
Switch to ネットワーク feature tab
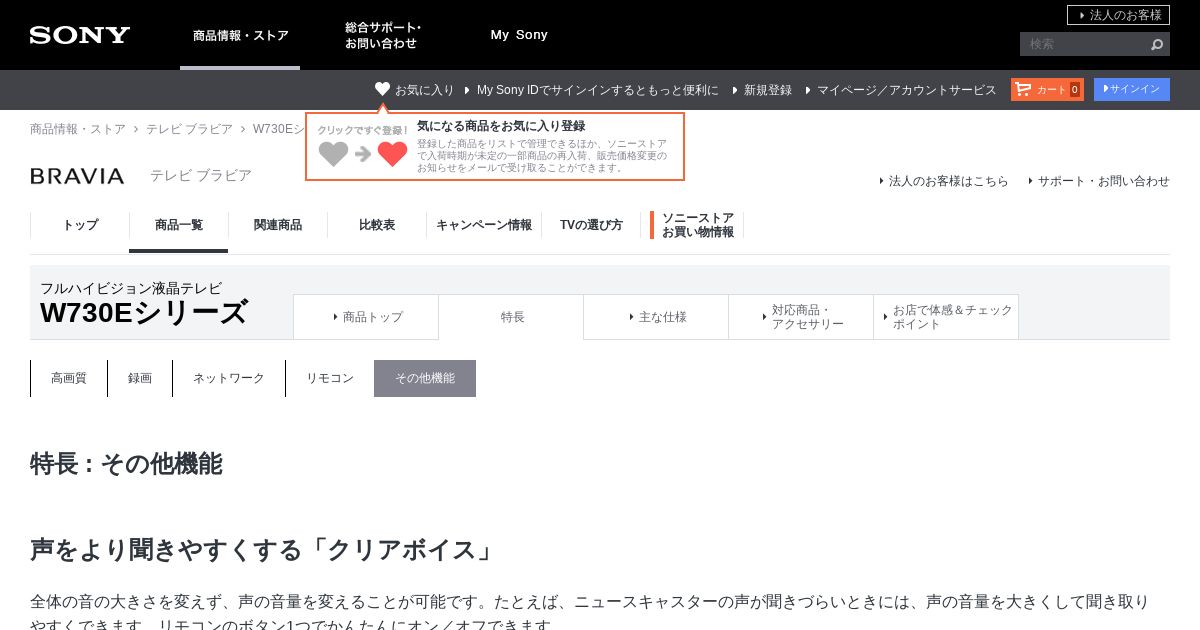[x=229, y=378]
